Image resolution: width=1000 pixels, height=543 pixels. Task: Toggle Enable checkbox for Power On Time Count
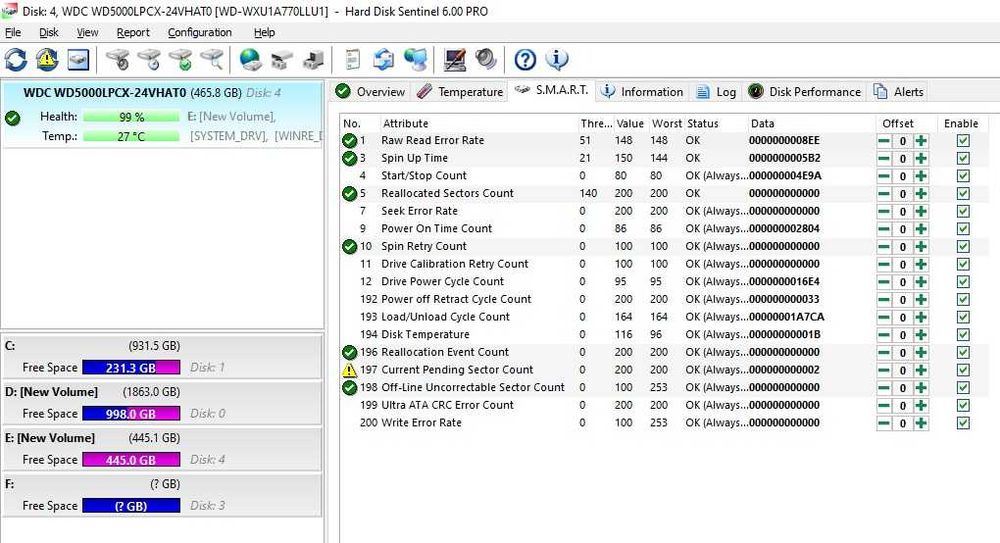(x=963, y=228)
